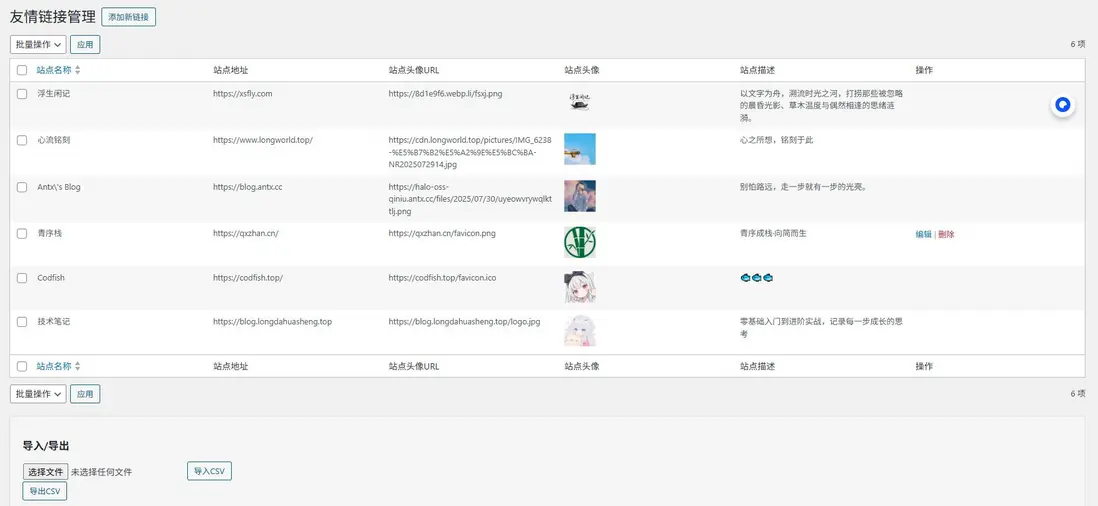Click the sort arrows beside bottom 站点名称 footer
This screenshot has width=1098, height=506.
[x=78, y=366]
